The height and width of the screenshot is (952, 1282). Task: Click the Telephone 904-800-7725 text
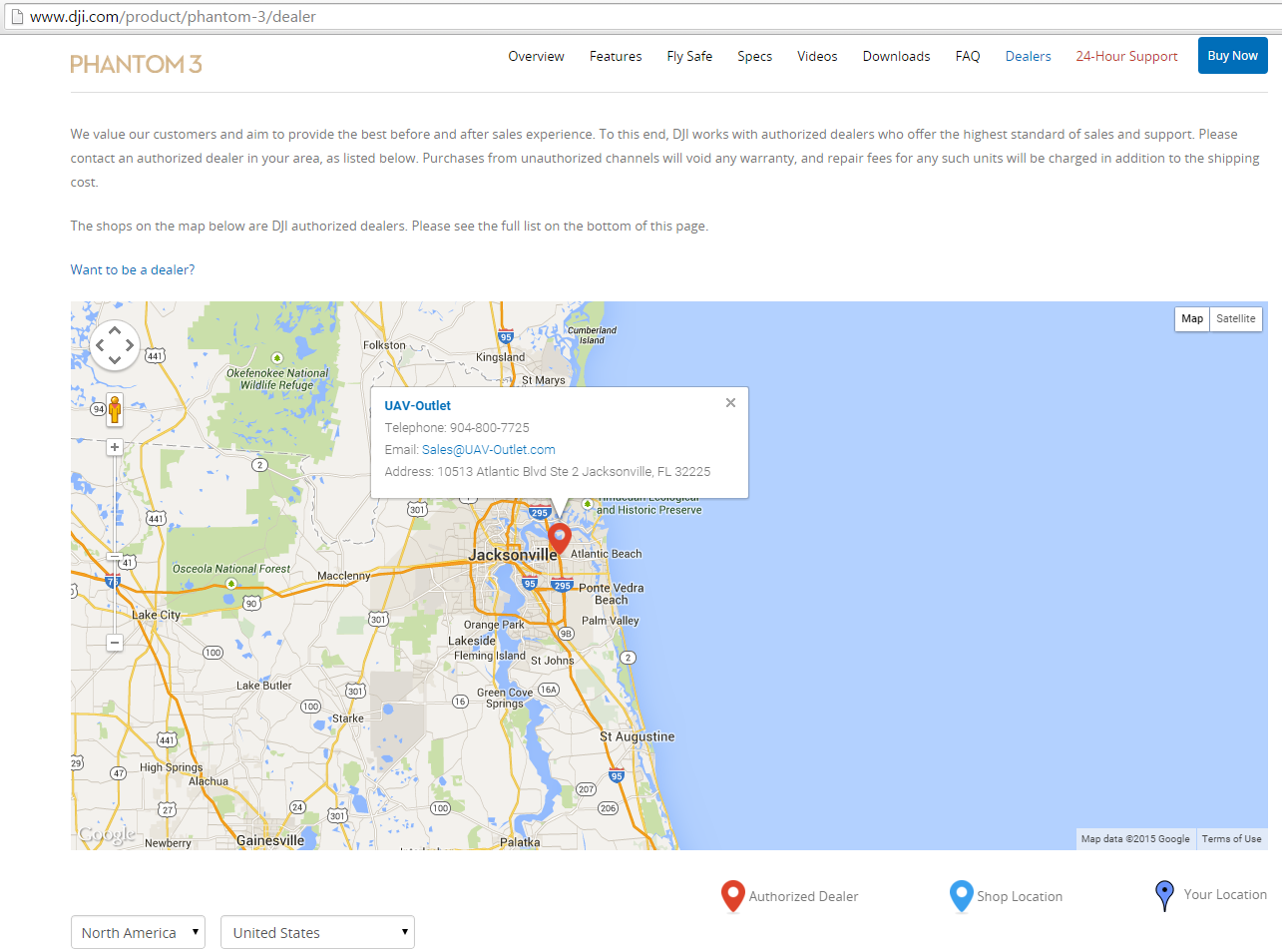click(457, 428)
